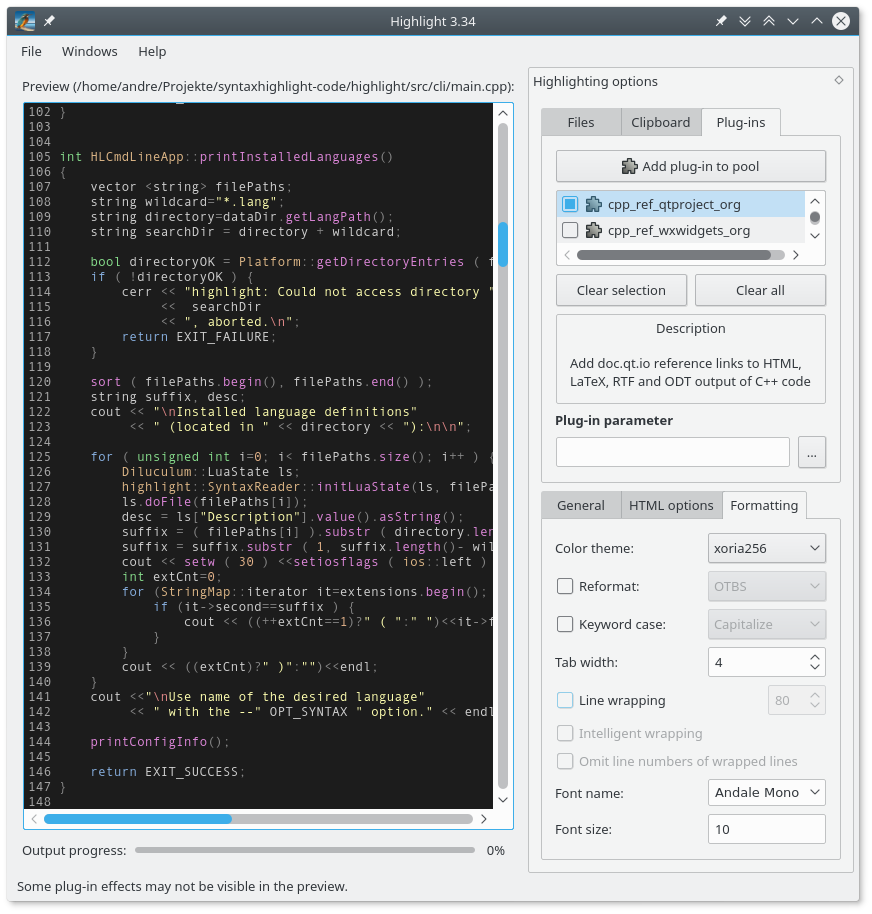Click the Output progress bar

[x=305, y=850]
